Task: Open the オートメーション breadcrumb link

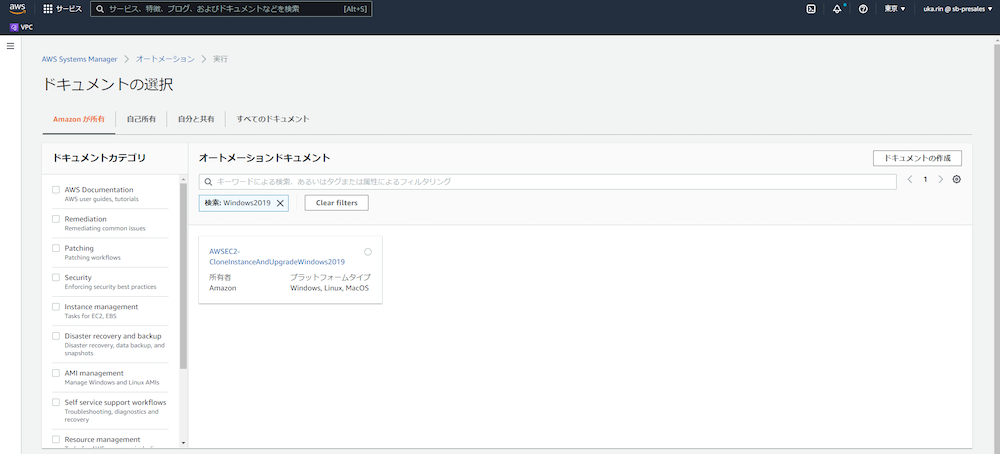Action: [x=165, y=59]
